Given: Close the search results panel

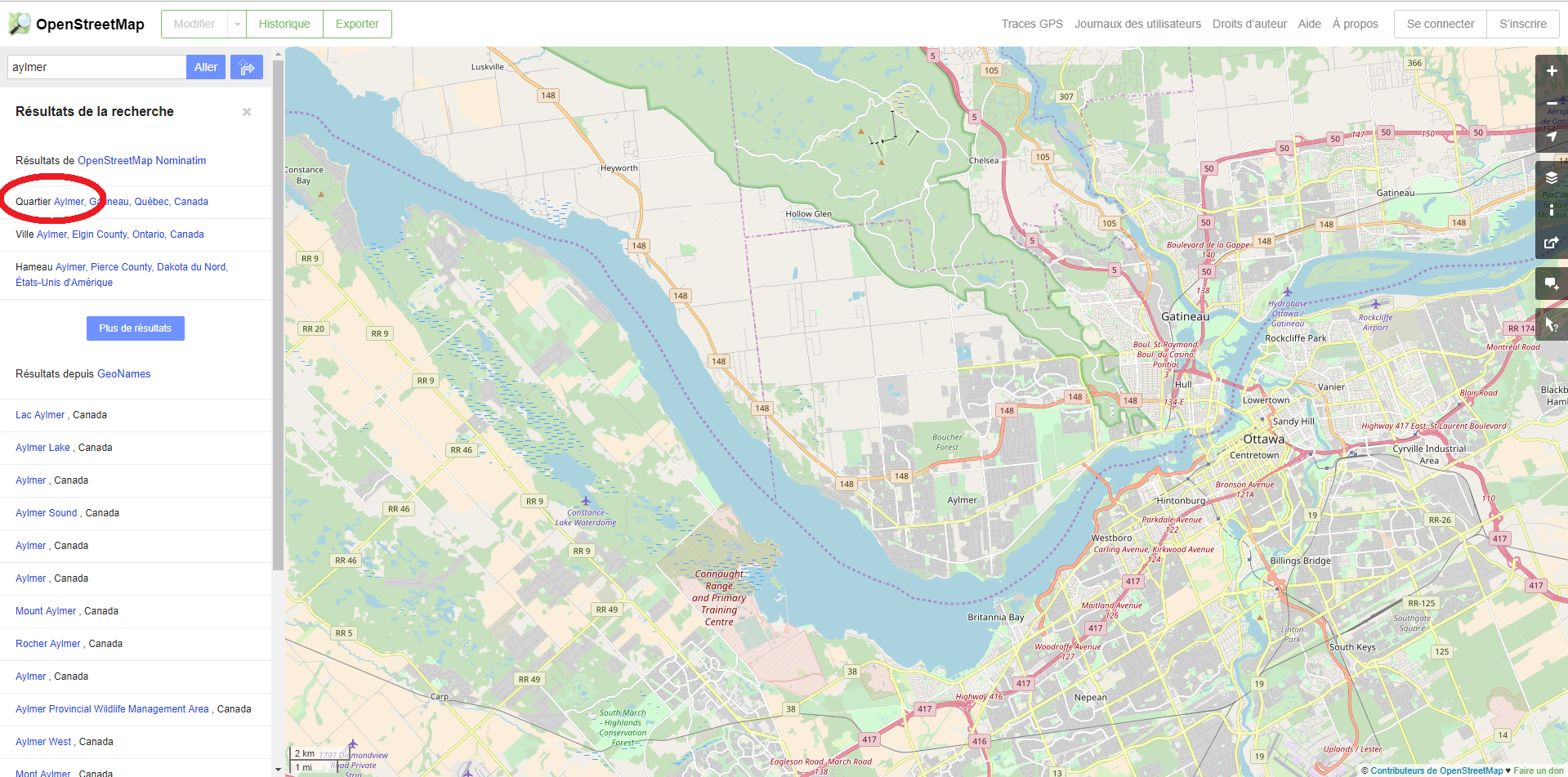Looking at the screenshot, I should point(247,112).
